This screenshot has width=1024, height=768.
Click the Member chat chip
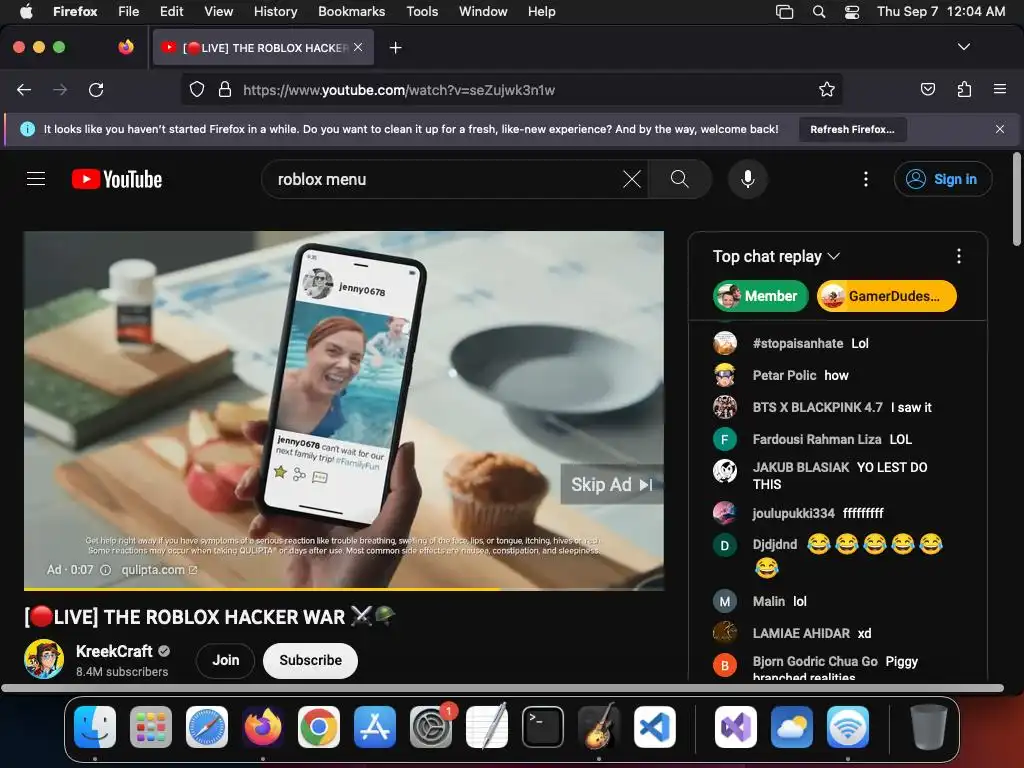click(760, 296)
